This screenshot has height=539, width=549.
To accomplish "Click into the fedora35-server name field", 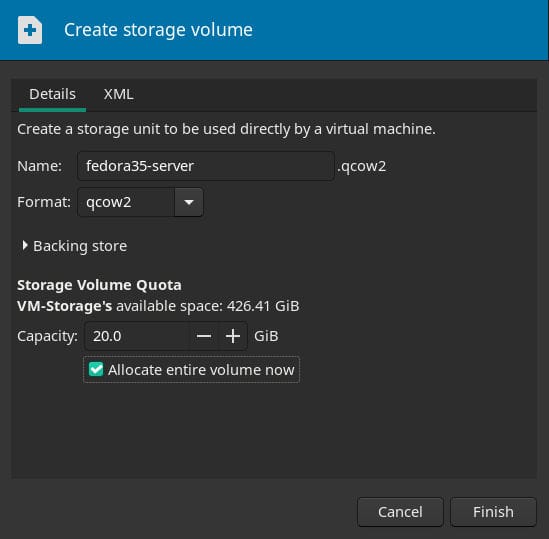I will point(206,166).
